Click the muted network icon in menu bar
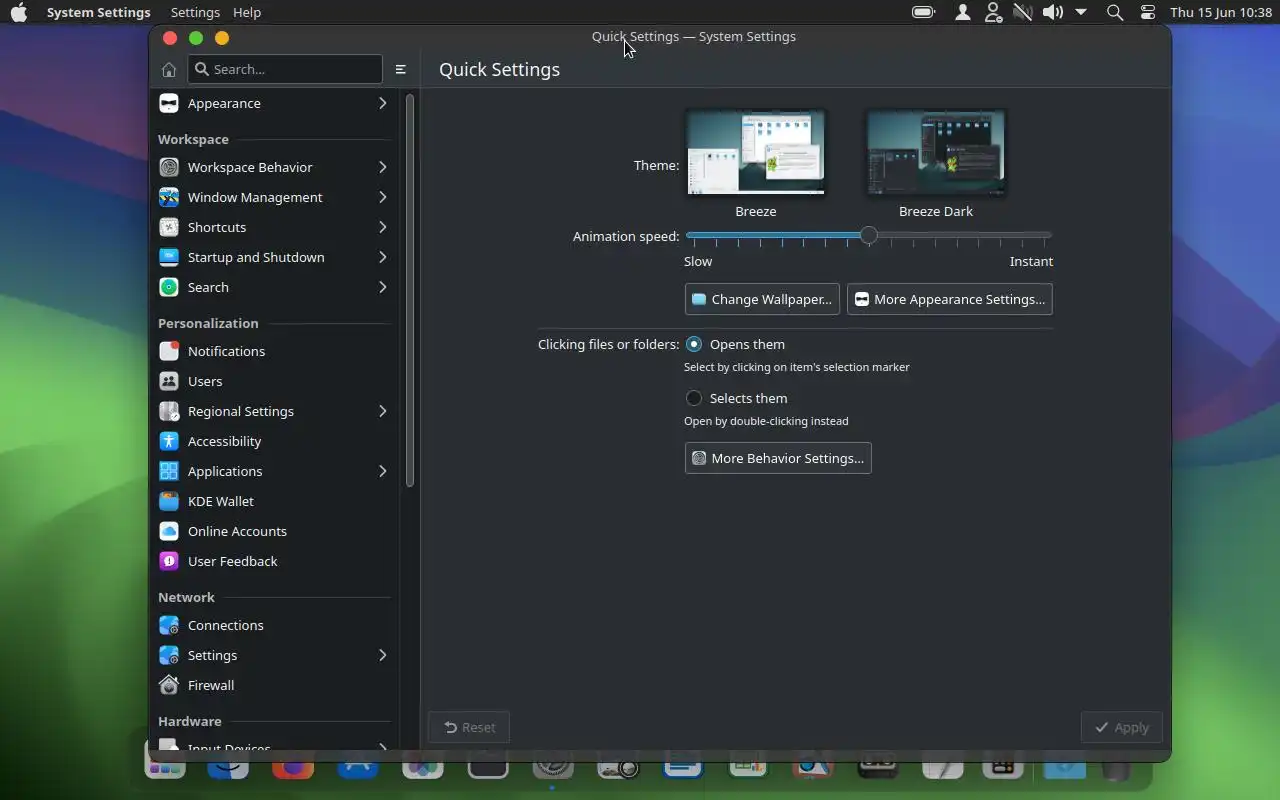The image size is (1280, 800). click(1022, 12)
